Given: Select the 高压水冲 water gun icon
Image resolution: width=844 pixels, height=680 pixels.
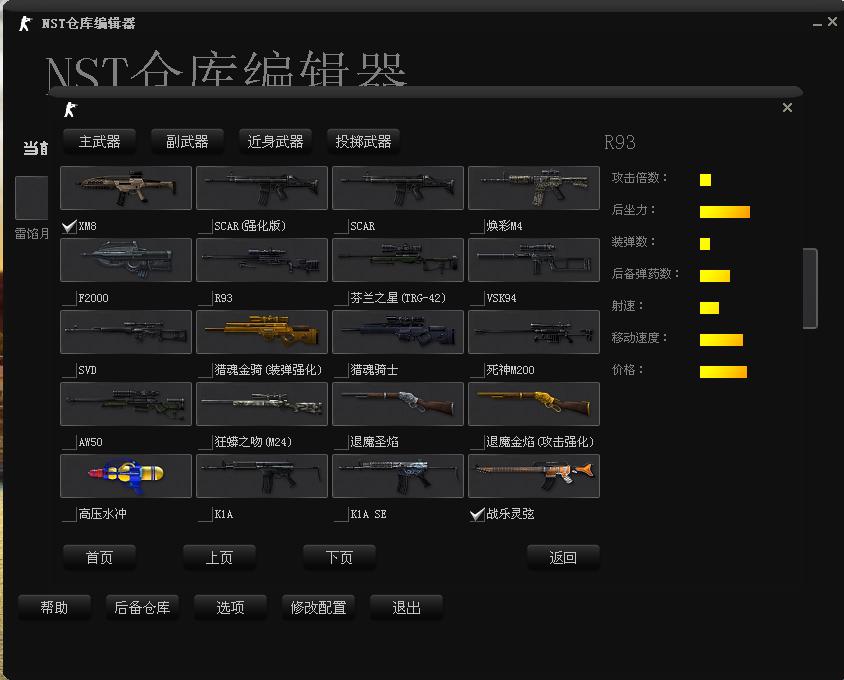Looking at the screenshot, I should pos(126,476).
